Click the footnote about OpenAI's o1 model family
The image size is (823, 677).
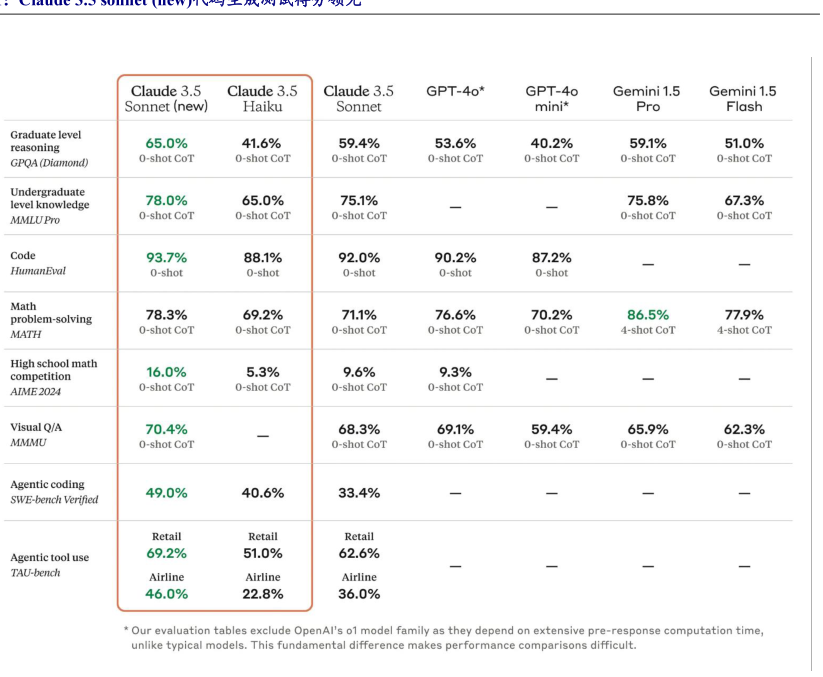pyautogui.click(x=443, y=637)
